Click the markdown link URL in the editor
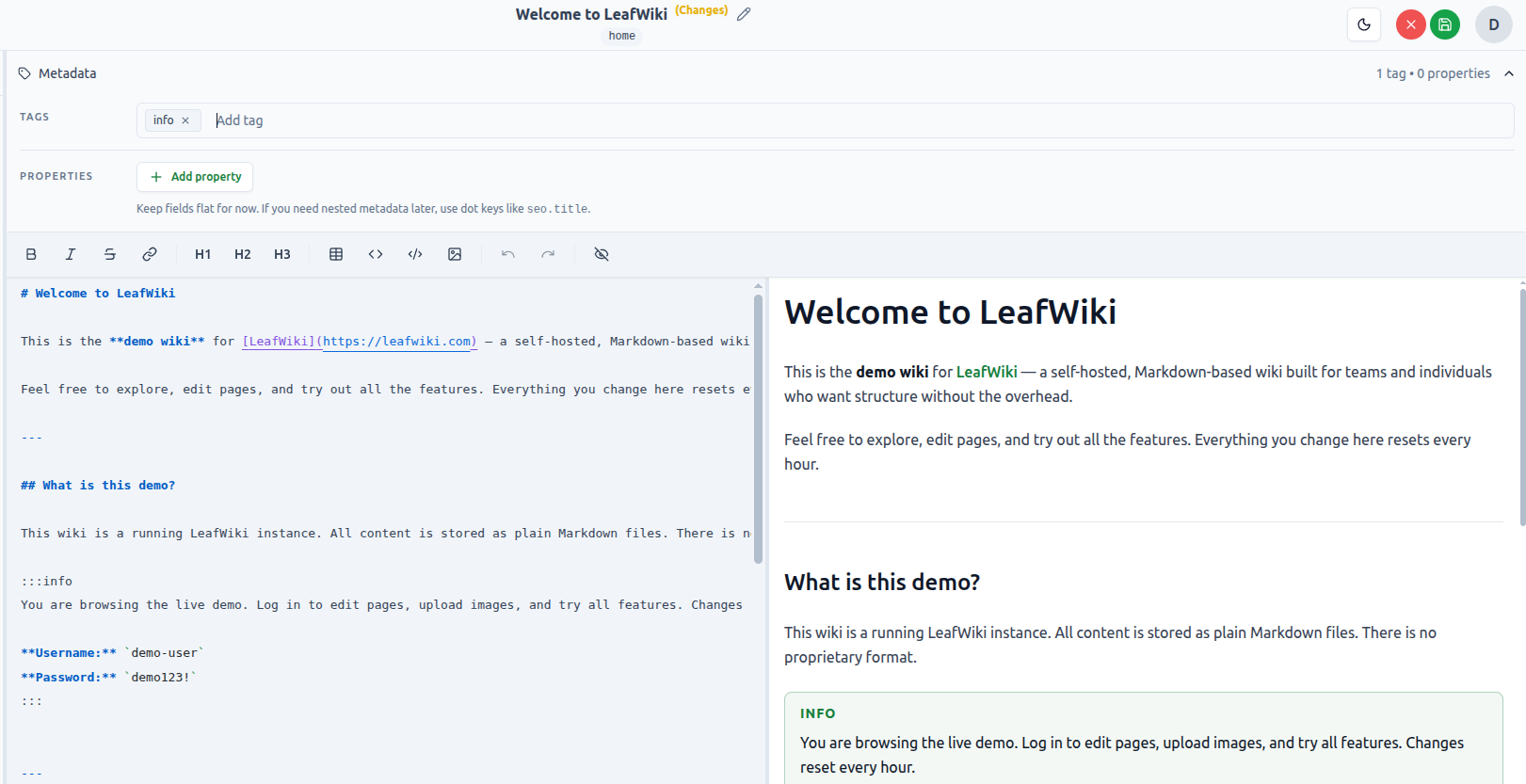 (396, 342)
